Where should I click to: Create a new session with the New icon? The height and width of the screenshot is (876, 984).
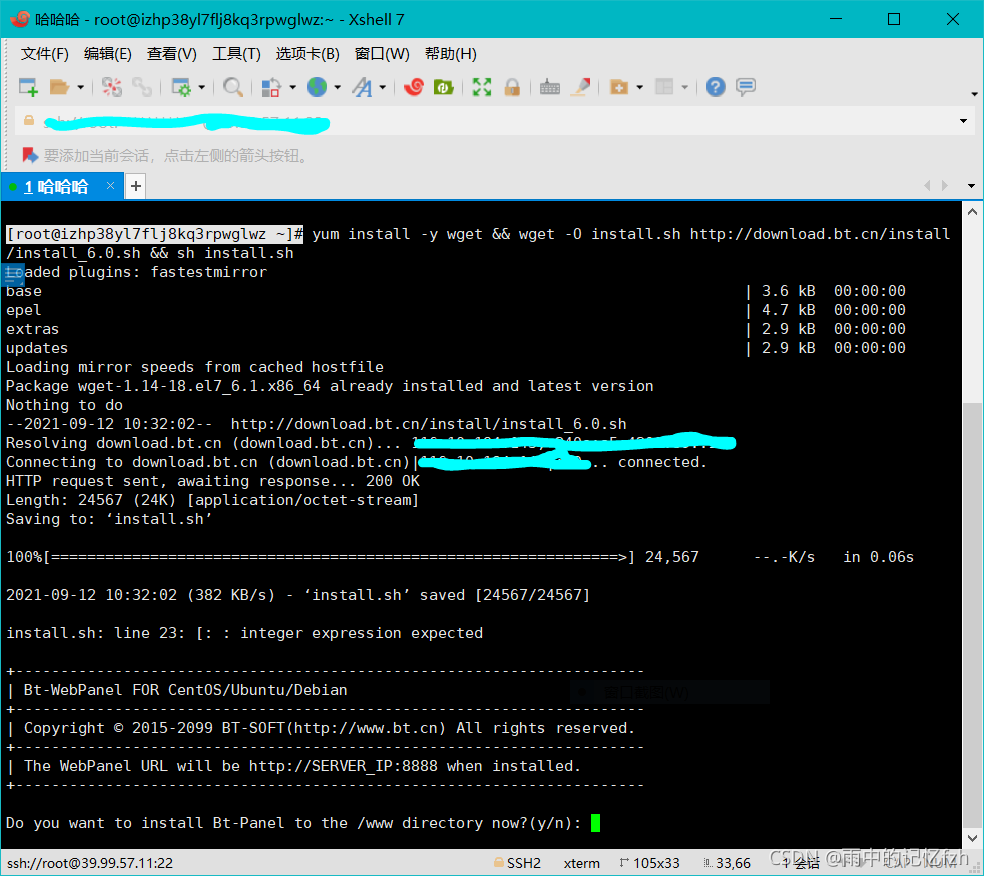click(x=28, y=87)
